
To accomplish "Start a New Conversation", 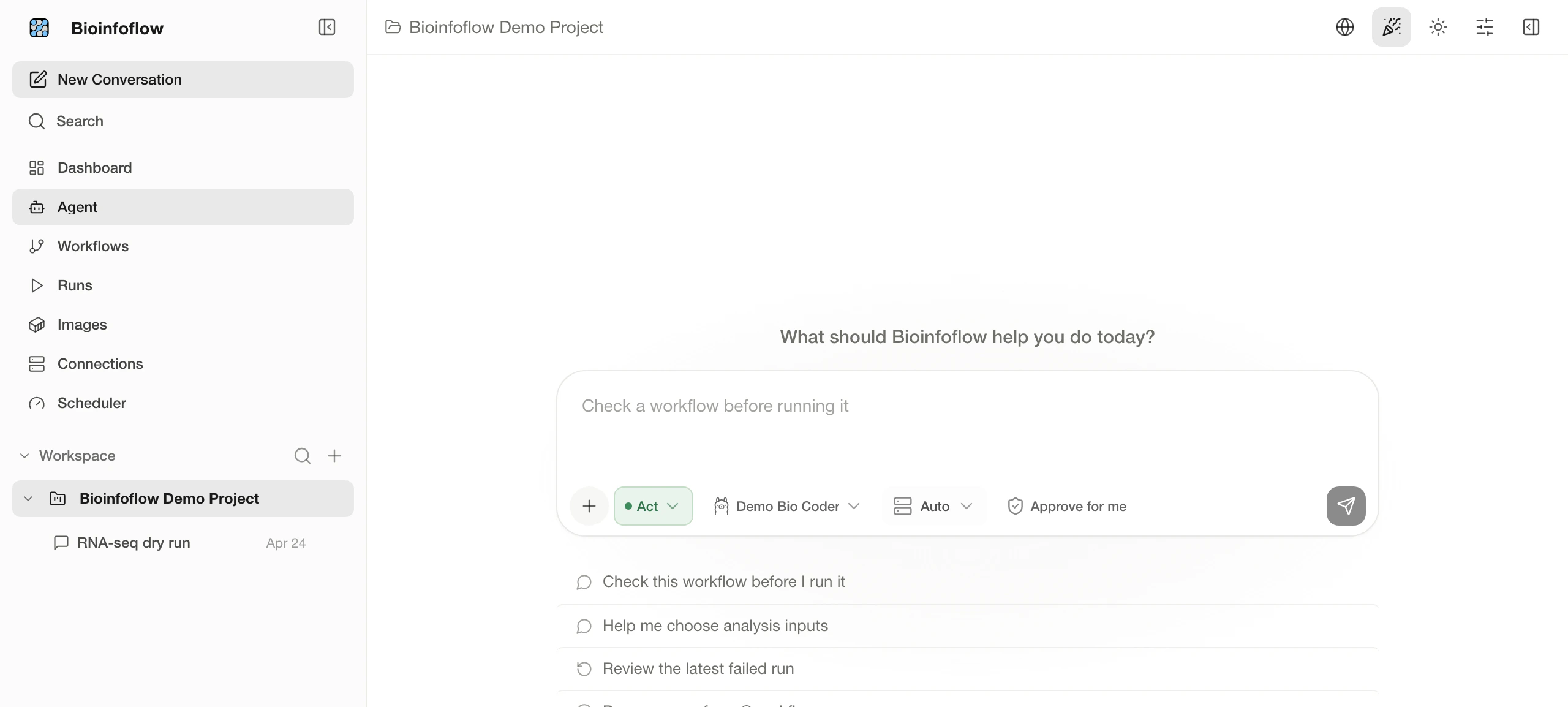I will pos(183,80).
